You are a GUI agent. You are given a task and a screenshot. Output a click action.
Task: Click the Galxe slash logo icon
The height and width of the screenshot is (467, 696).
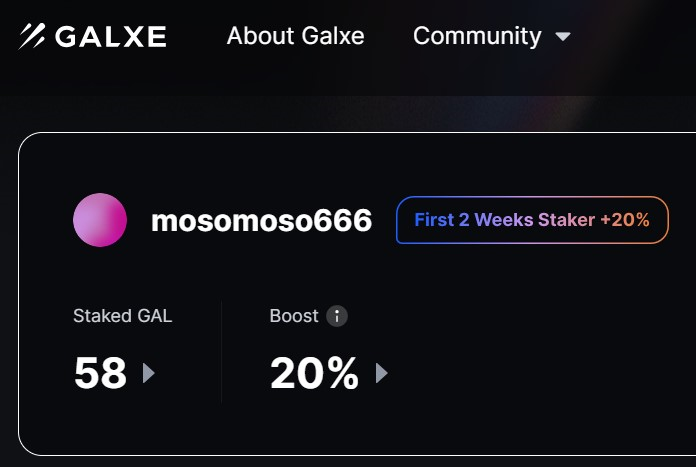click(x=32, y=36)
